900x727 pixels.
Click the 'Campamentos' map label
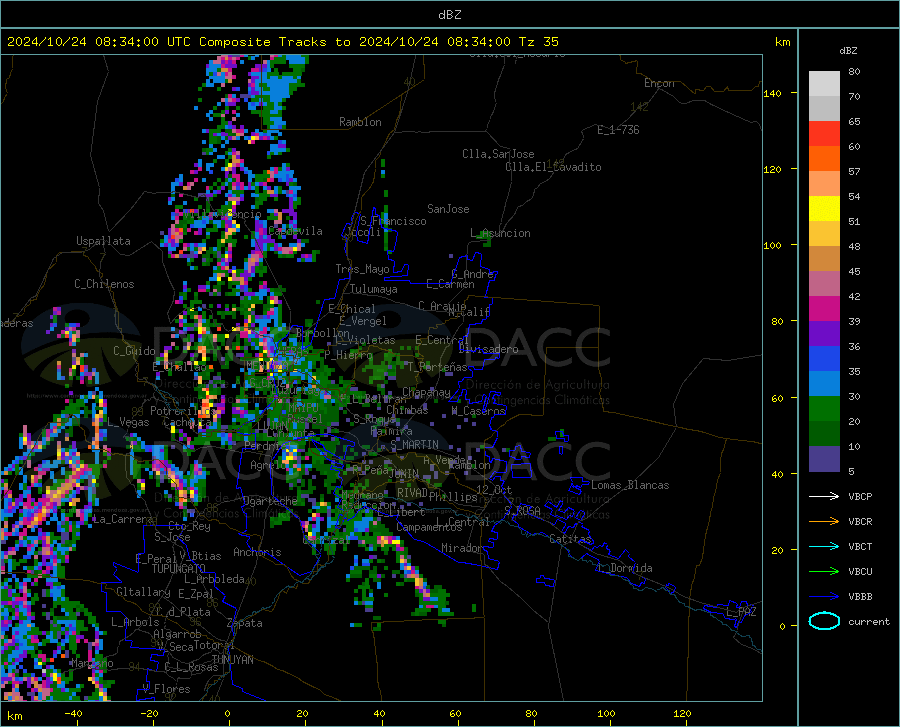tap(429, 527)
